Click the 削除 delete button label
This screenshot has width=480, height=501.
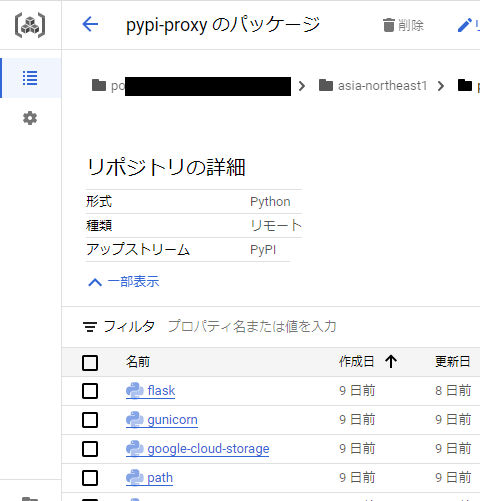411,25
